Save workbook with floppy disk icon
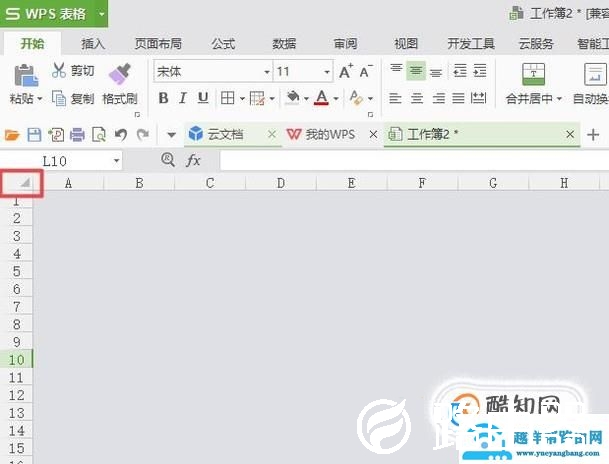Viewport: 609px width, 464px height. (x=34, y=135)
